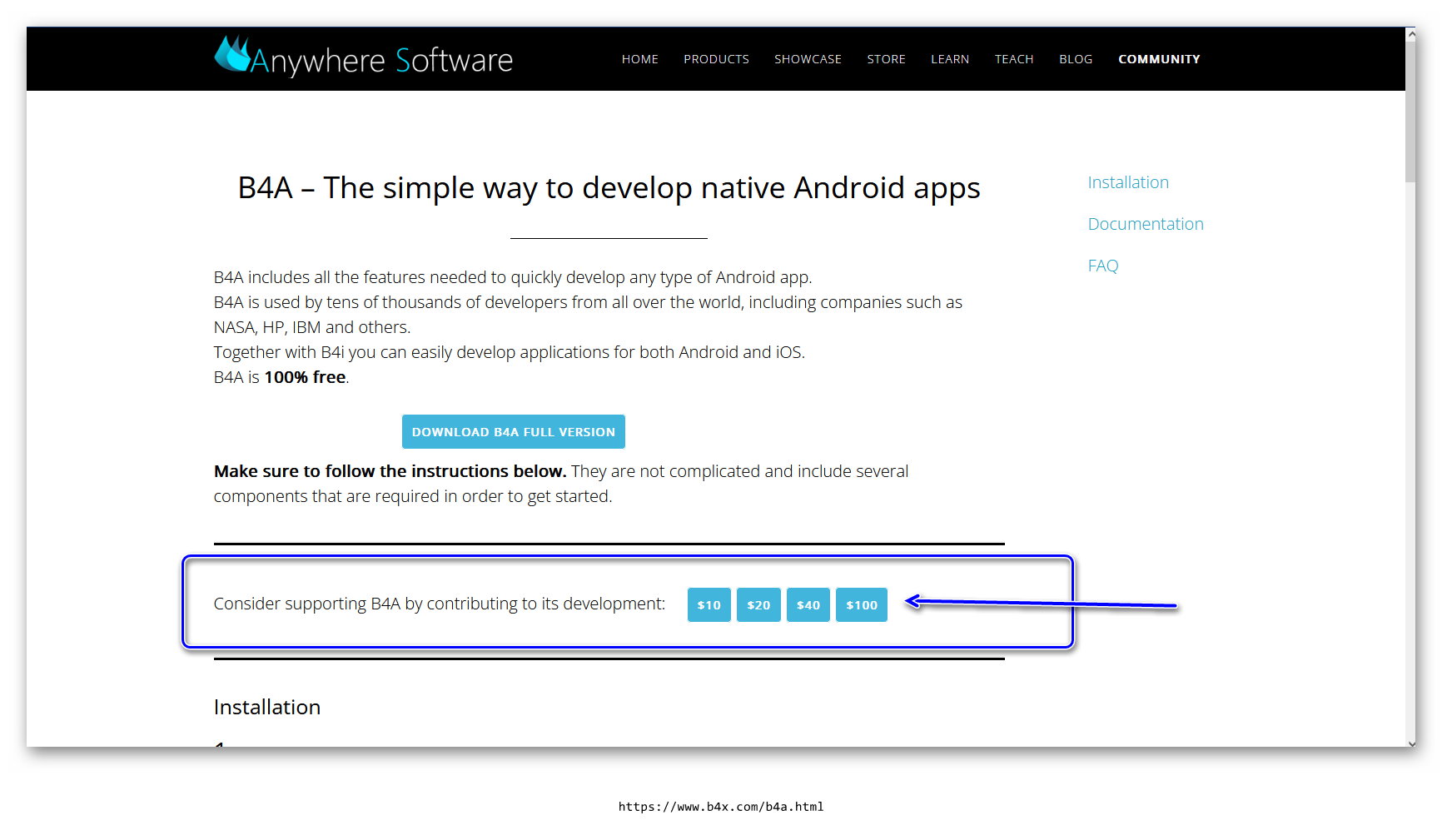The width and height of the screenshot is (1442, 840).
Task: Click the vertical scrollbar thumb
Action: 1410,110
